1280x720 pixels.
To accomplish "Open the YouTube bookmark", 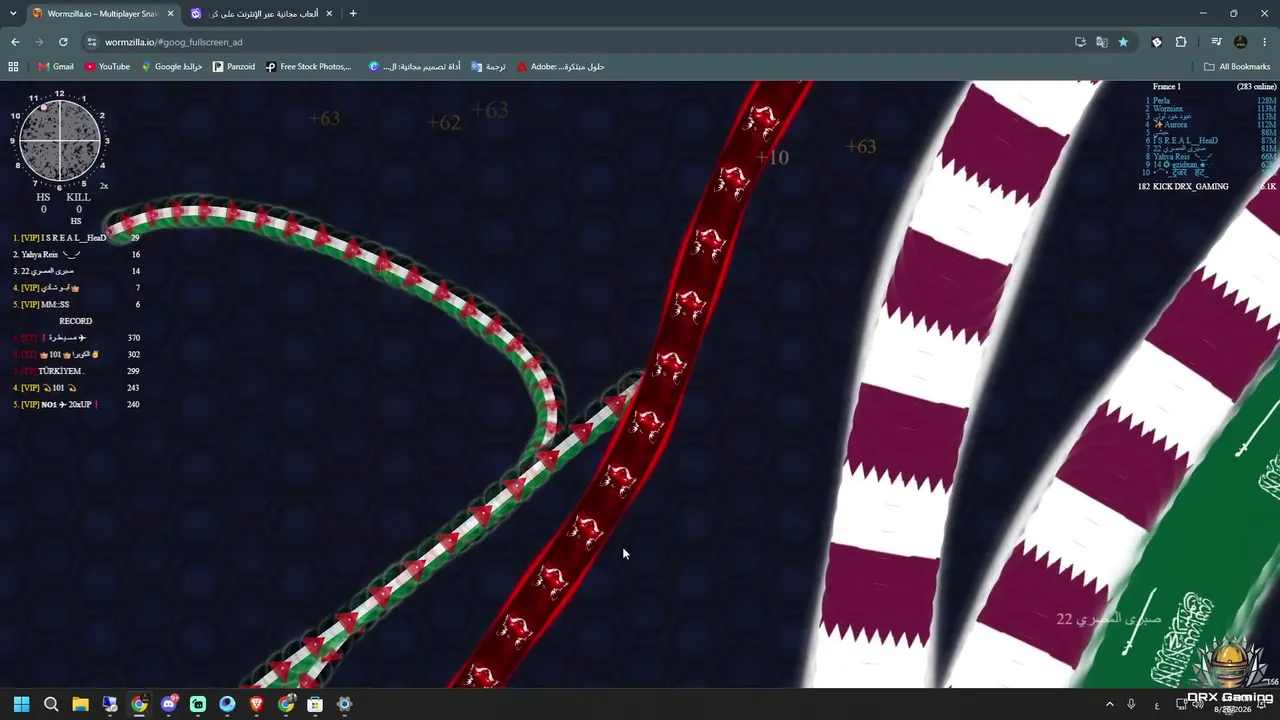I will 108,67.
